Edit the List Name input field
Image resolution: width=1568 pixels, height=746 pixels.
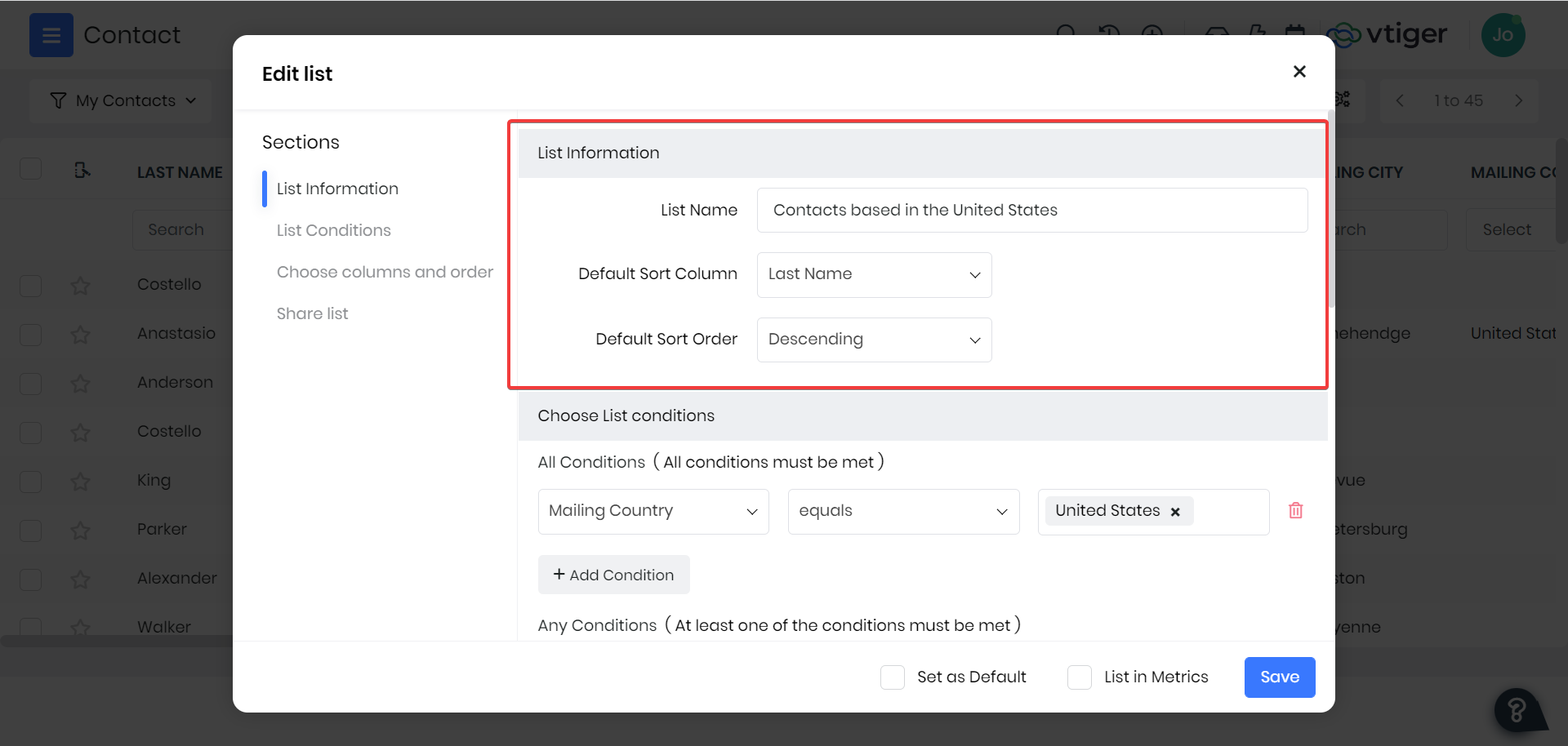click(x=1031, y=210)
